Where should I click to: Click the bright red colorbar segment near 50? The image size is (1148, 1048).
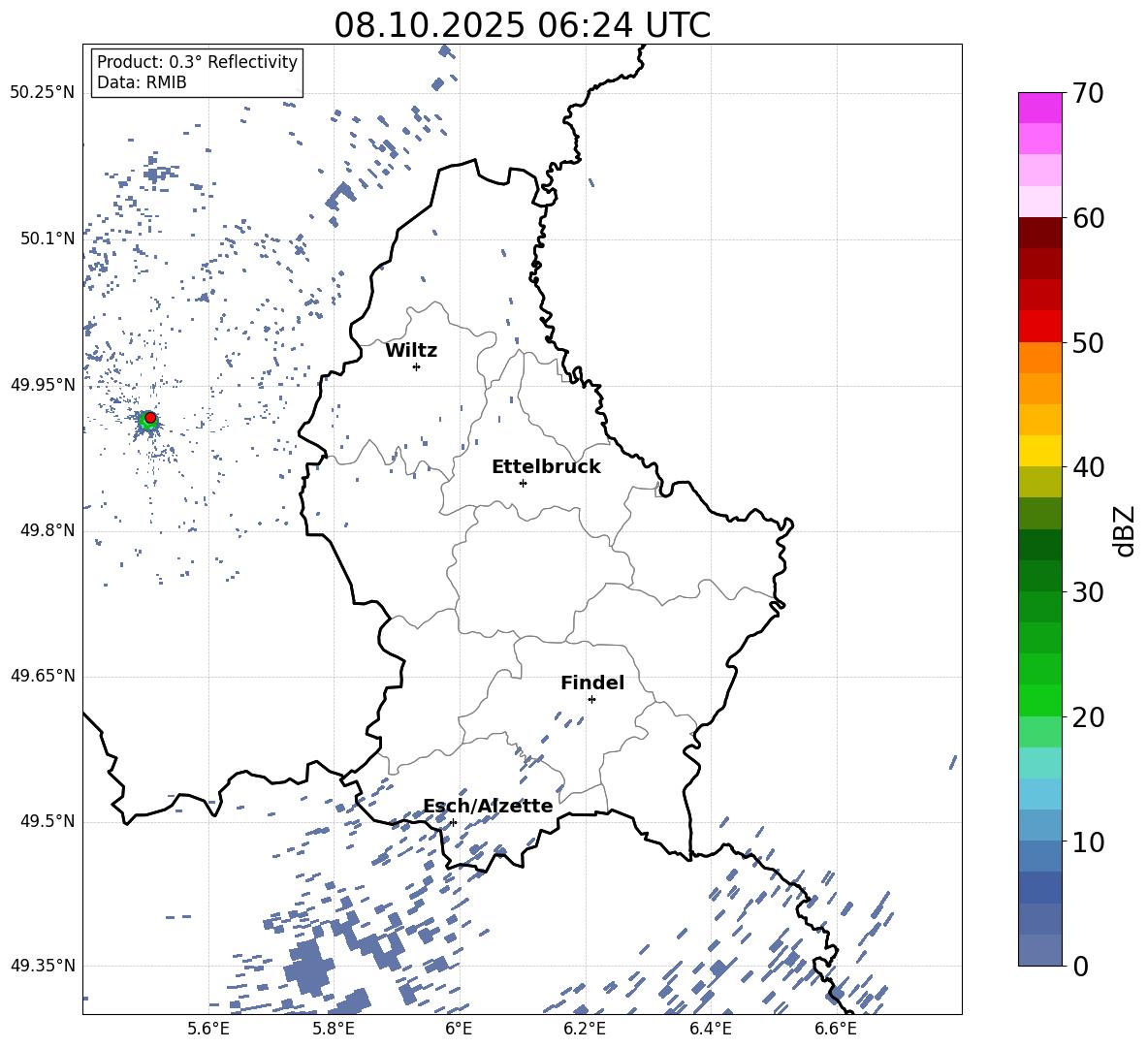coord(1040,327)
